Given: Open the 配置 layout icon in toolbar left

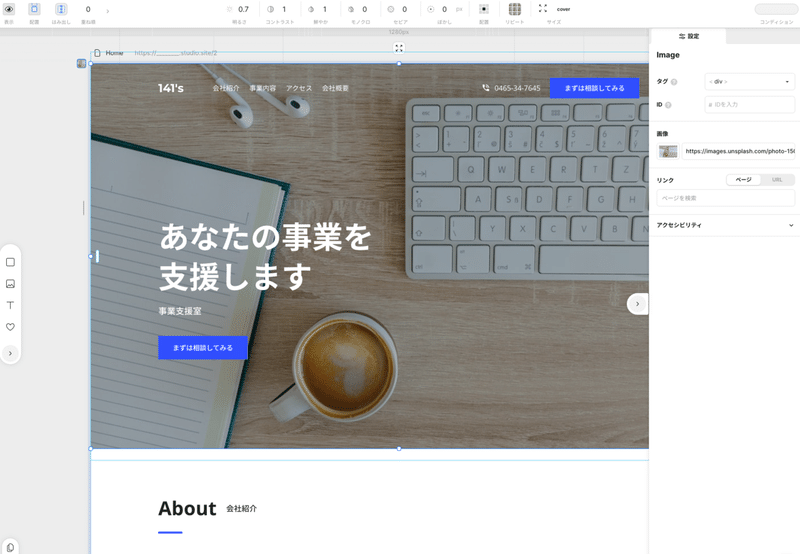Looking at the screenshot, I should [x=34, y=9].
